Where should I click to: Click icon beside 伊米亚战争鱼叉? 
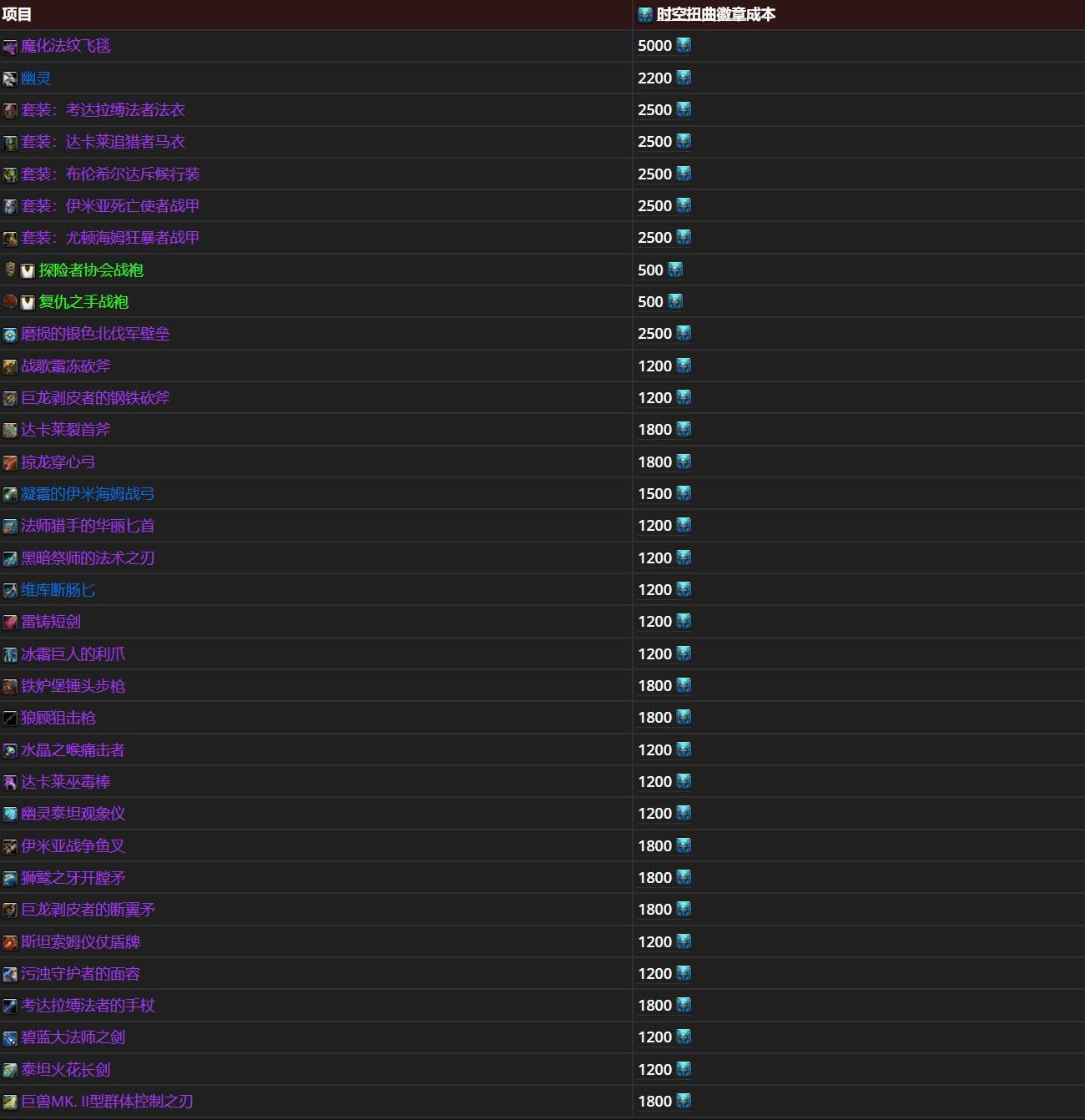click(10, 847)
